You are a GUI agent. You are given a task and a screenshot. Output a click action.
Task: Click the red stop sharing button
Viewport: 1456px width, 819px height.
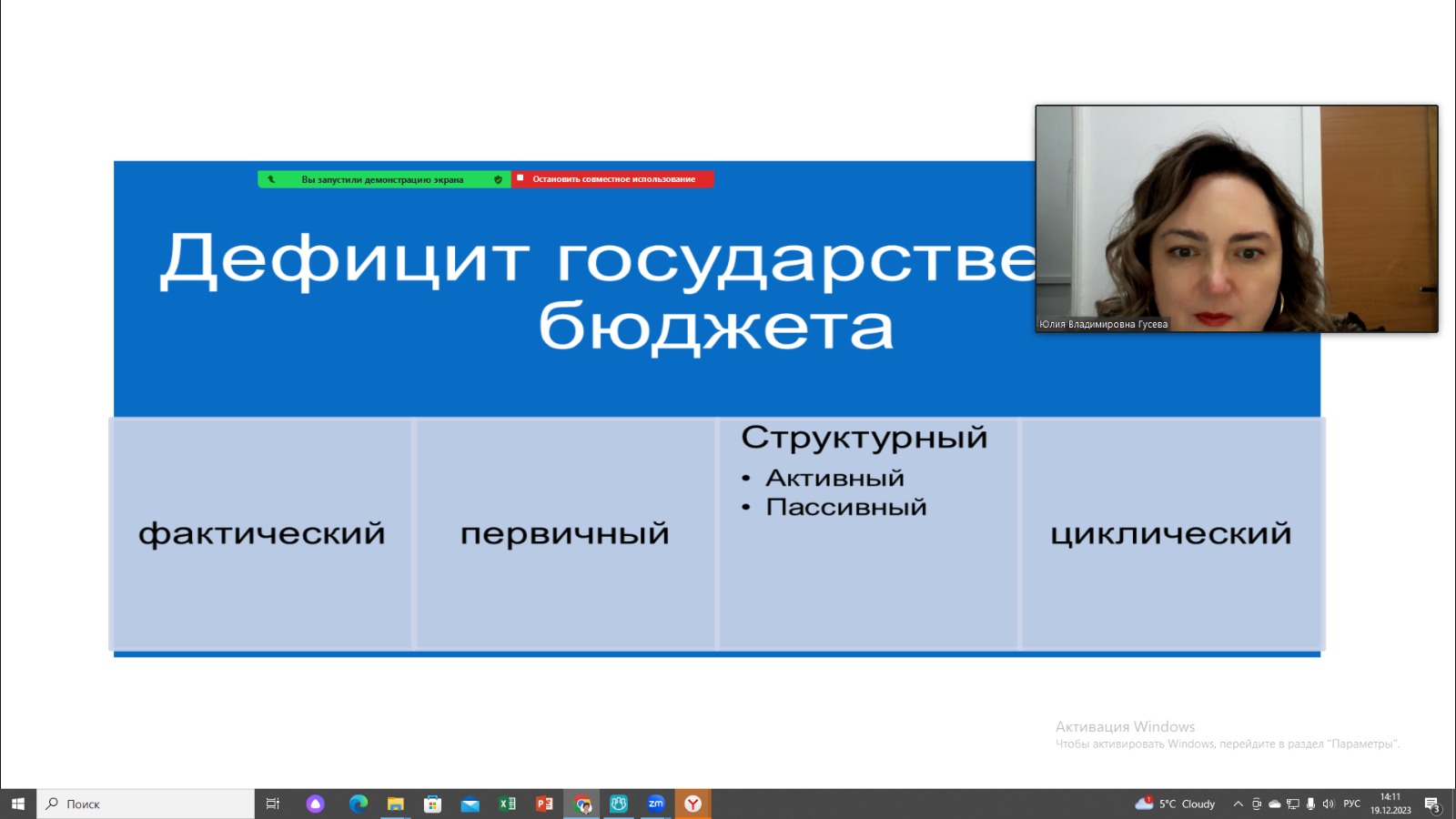pos(612,179)
